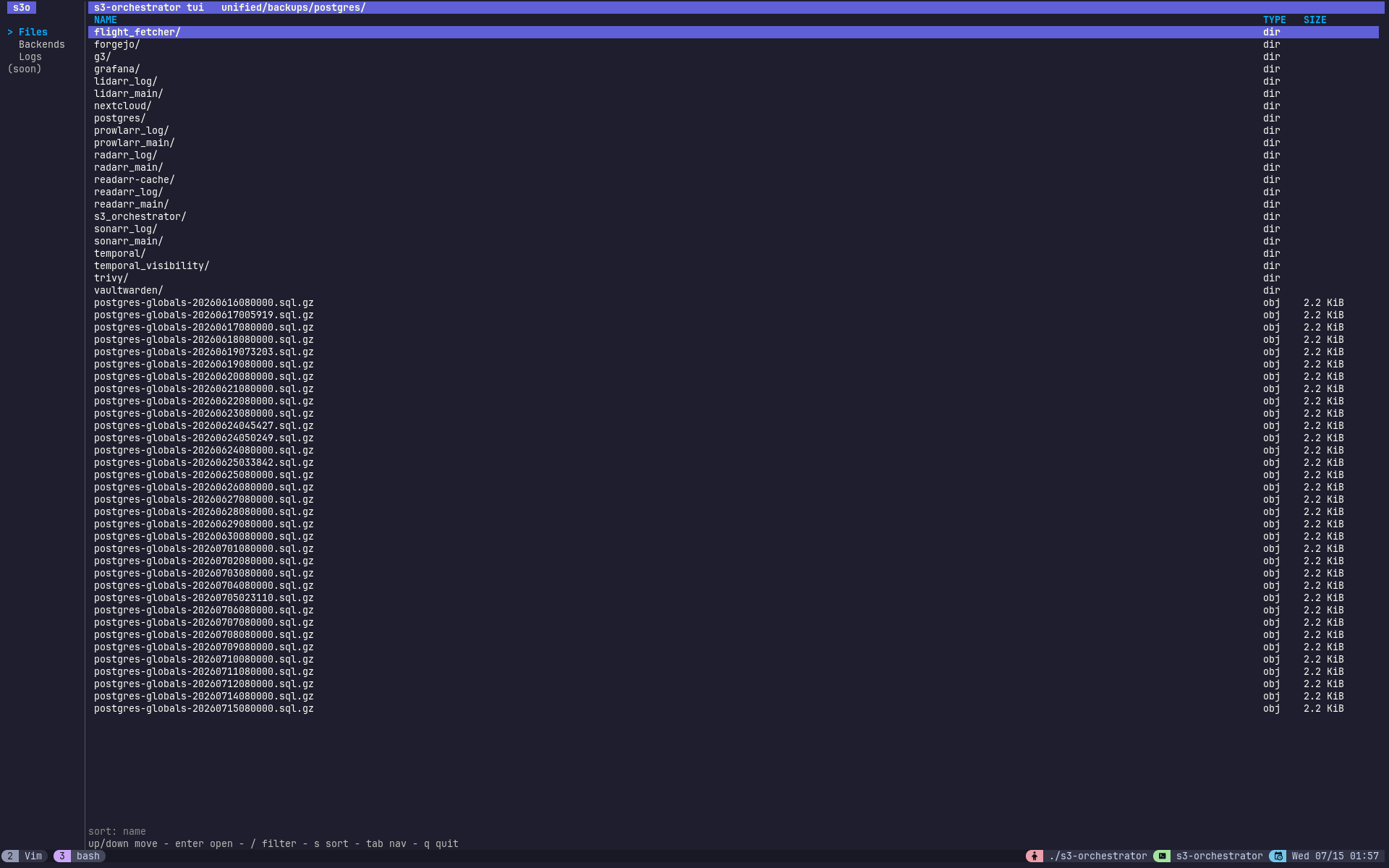Image resolution: width=1389 pixels, height=868 pixels.
Task: Click the 'sort: name' status line
Action: tap(116, 831)
